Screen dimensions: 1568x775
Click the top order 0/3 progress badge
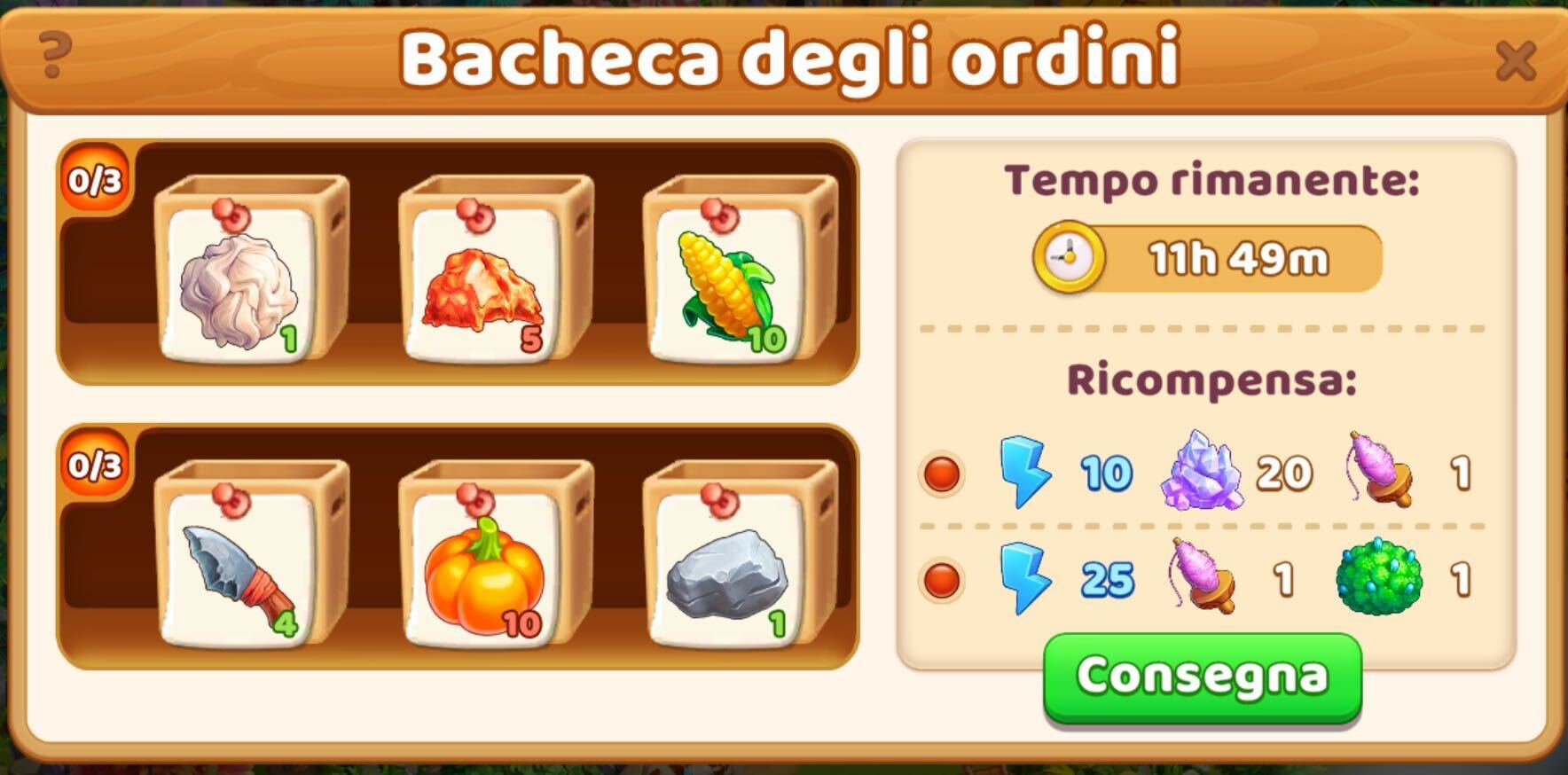point(95,179)
